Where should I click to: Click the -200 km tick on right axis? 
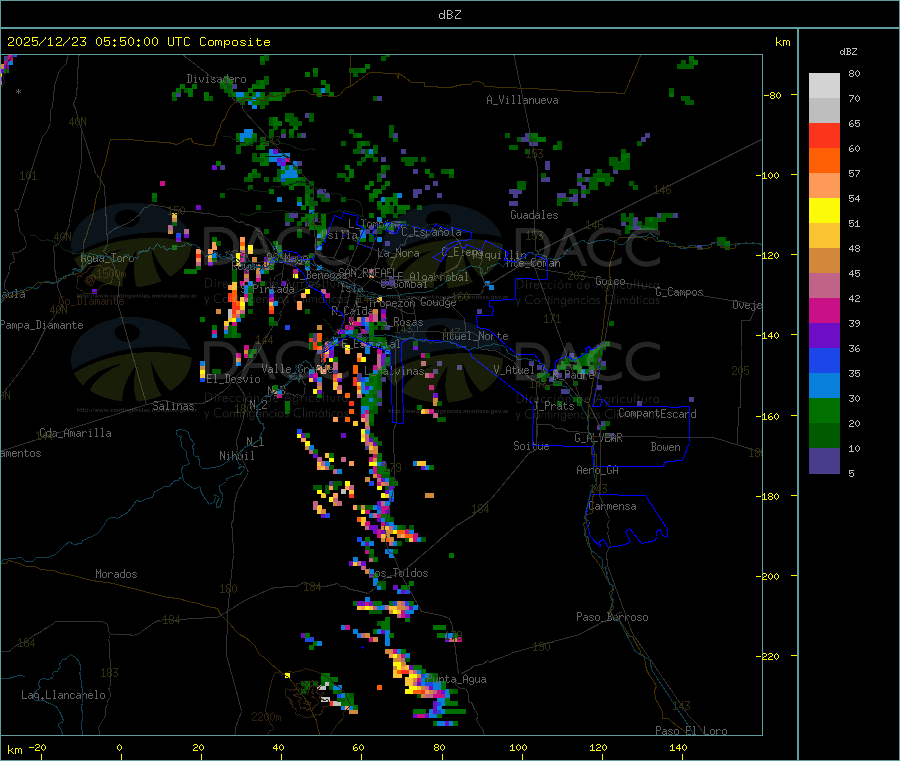tap(767, 576)
